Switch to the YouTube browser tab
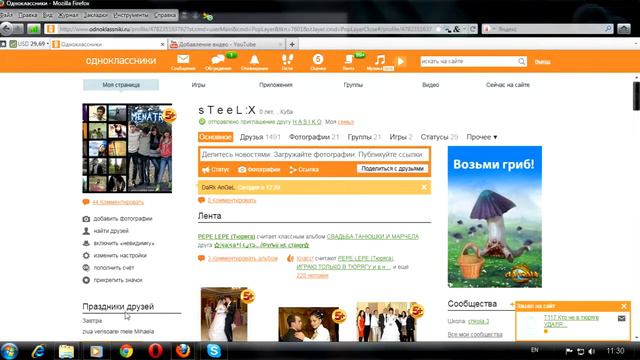This screenshot has width=640, height=360. coord(226,44)
